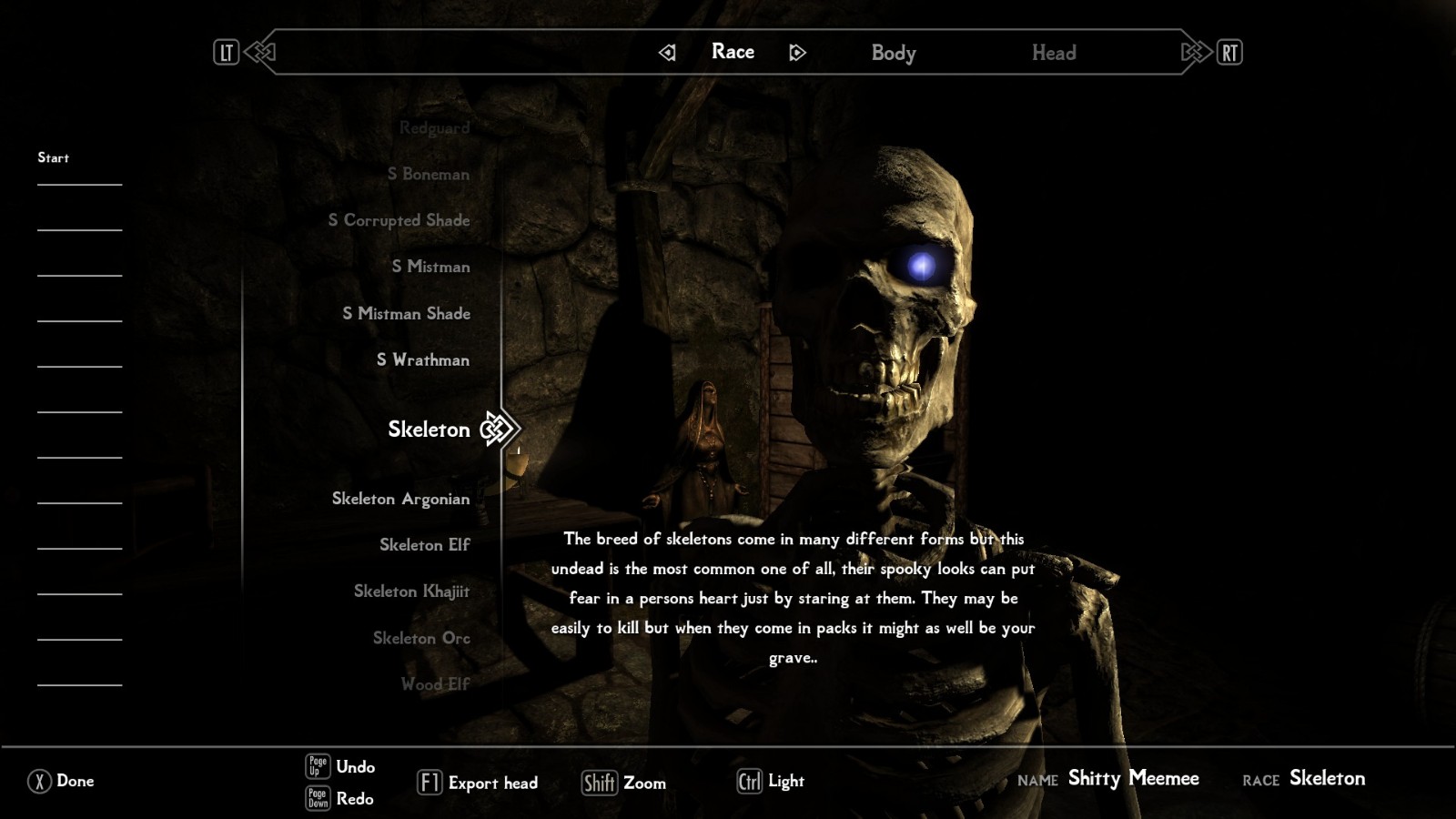Click the right arrow beside Race
The image size is (1456, 819).
point(797,53)
